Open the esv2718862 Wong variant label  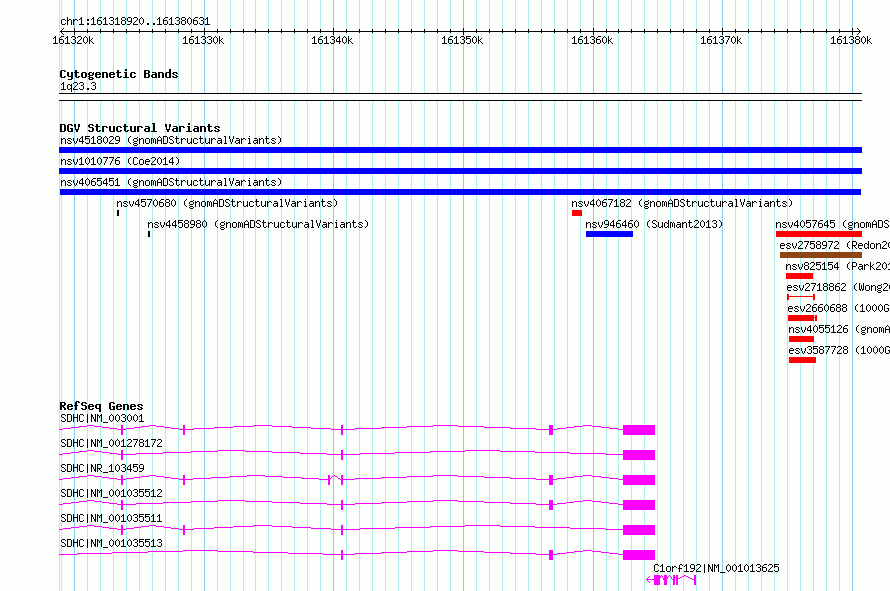[x=838, y=287]
